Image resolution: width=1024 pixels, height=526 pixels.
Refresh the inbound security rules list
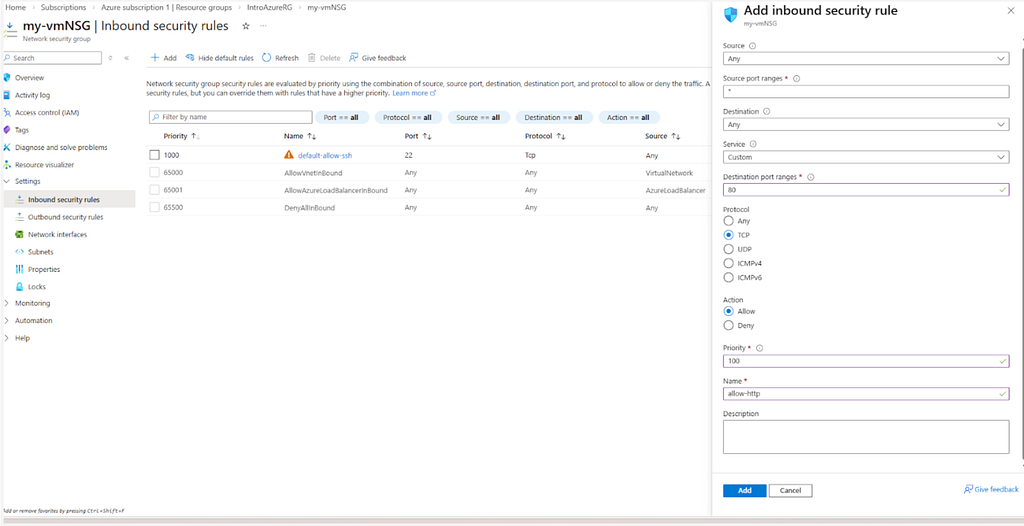pyautogui.click(x=280, y=58)
